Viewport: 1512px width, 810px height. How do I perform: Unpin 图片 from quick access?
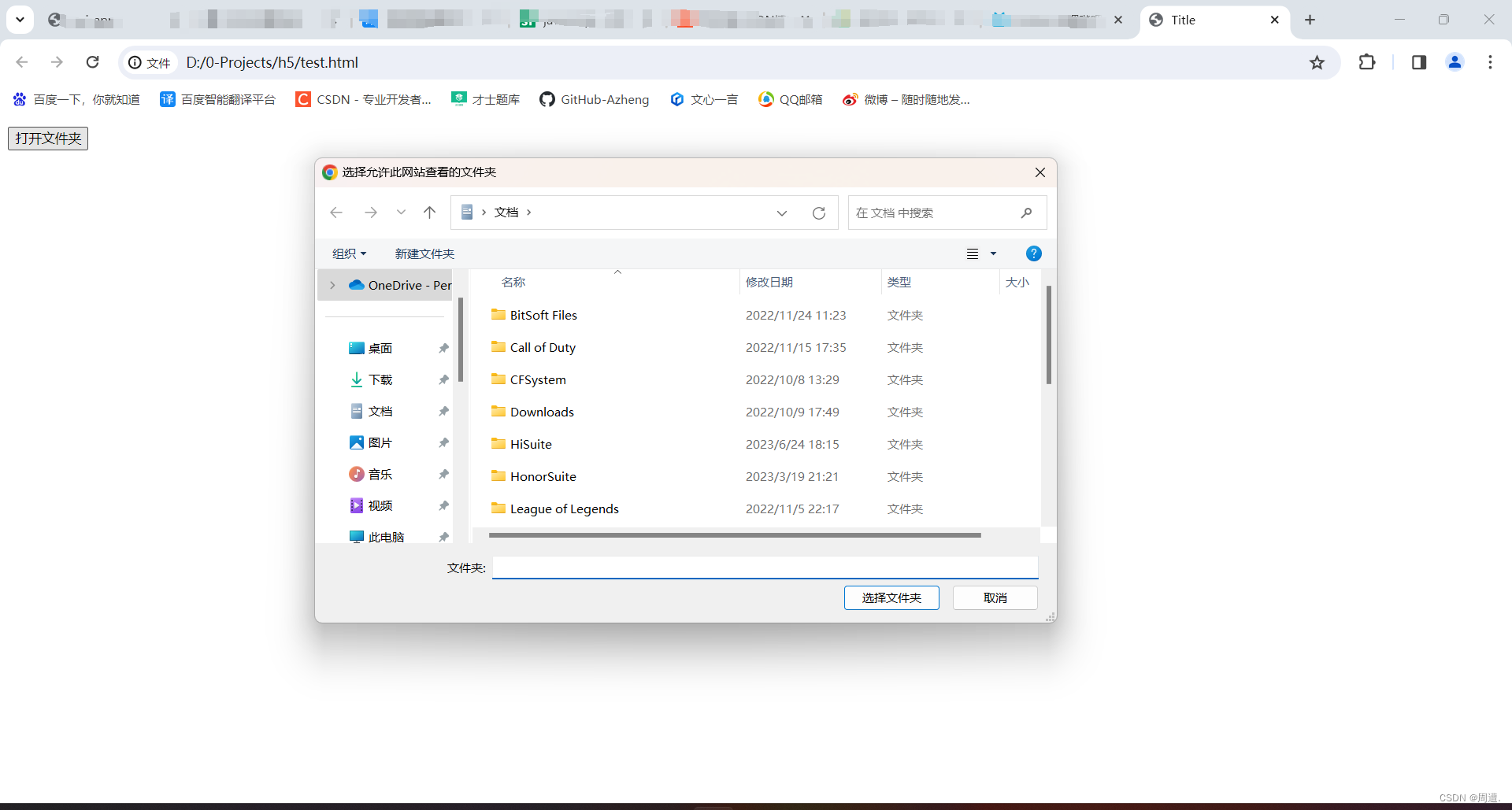tap(443, 442)
